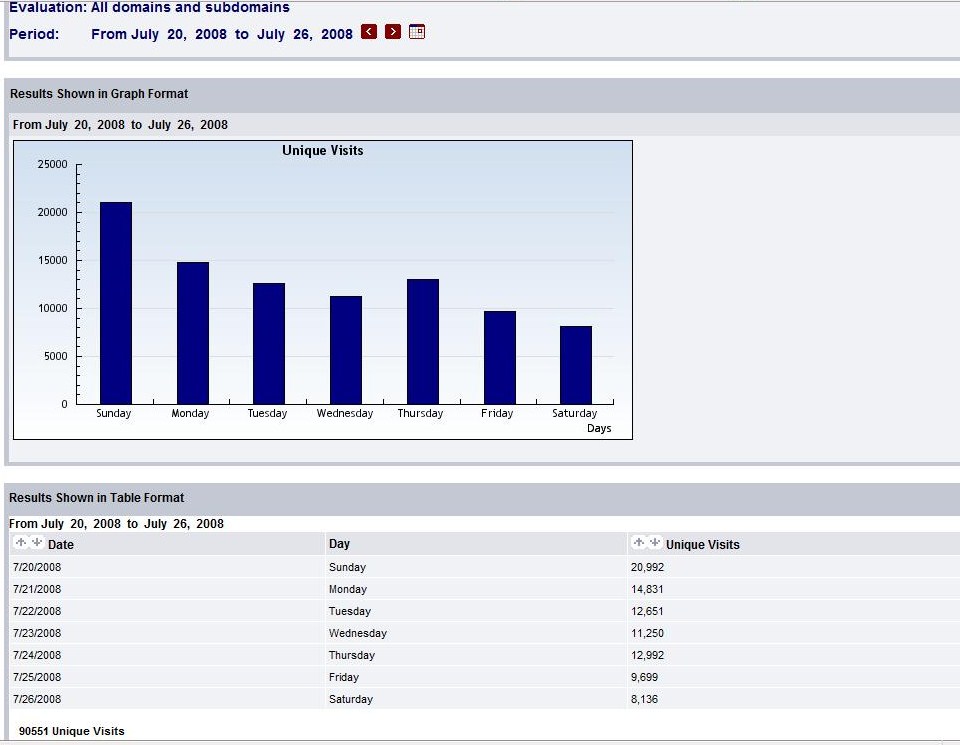Click the Results Shown in Graph Format header
The width and height of the screenshot is (960, 745).
coord(99,94)
